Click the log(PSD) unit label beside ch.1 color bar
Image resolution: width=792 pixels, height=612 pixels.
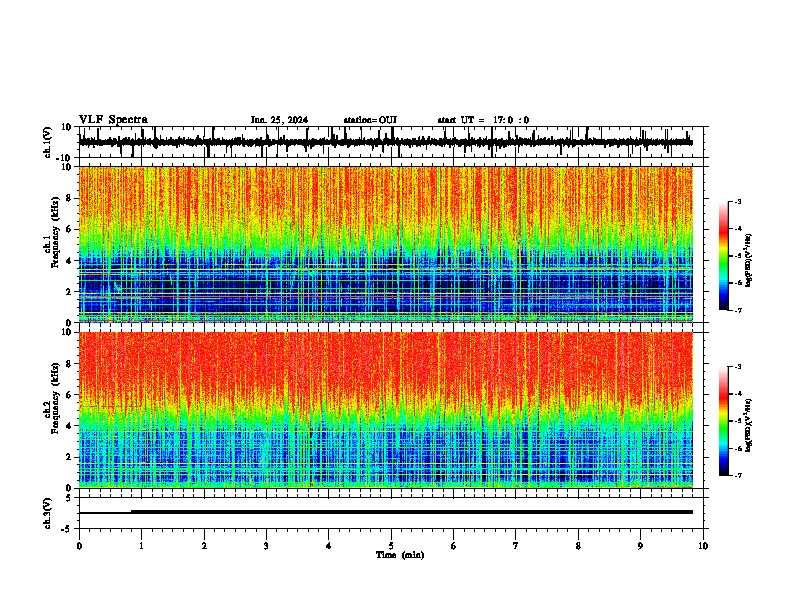pos(749,260)
